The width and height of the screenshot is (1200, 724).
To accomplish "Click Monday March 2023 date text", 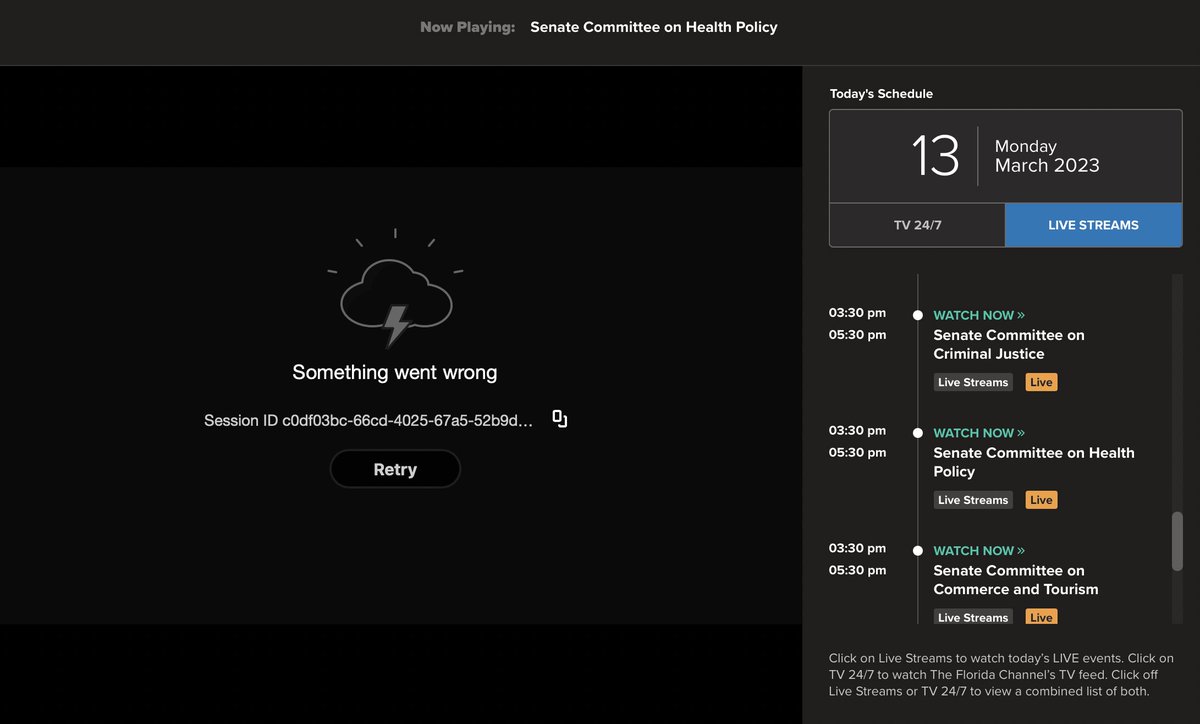I will point(1047,156).
